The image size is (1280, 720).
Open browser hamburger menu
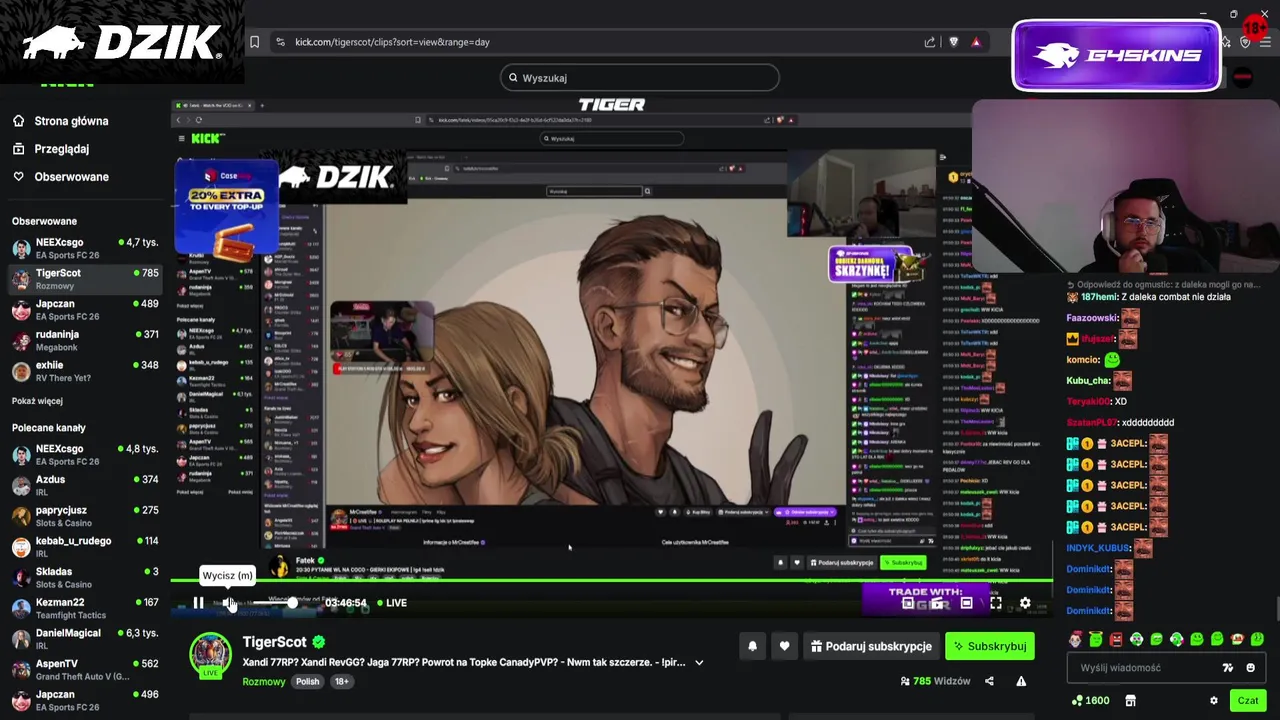coord(1265,42)
